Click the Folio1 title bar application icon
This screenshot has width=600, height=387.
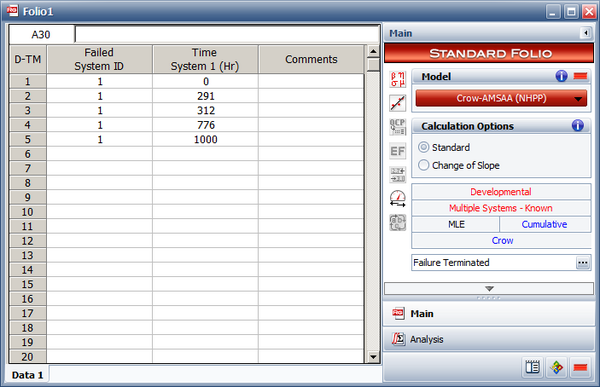pos(12,11)
